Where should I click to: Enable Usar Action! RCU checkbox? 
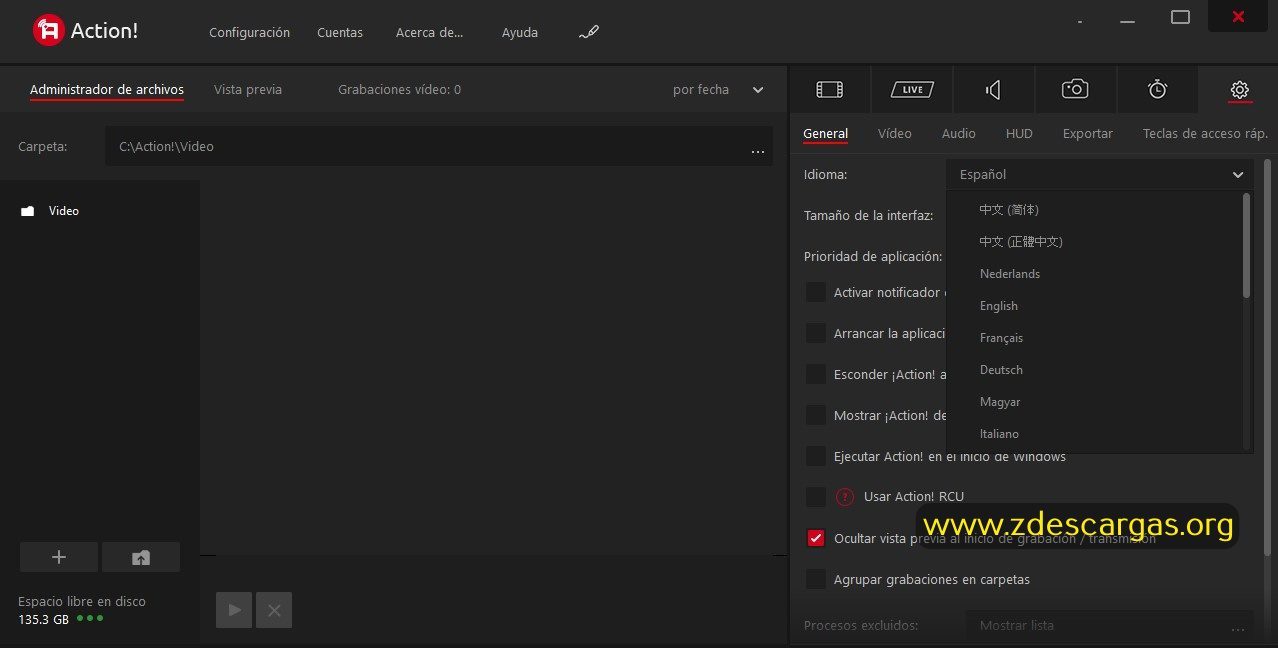816,497
